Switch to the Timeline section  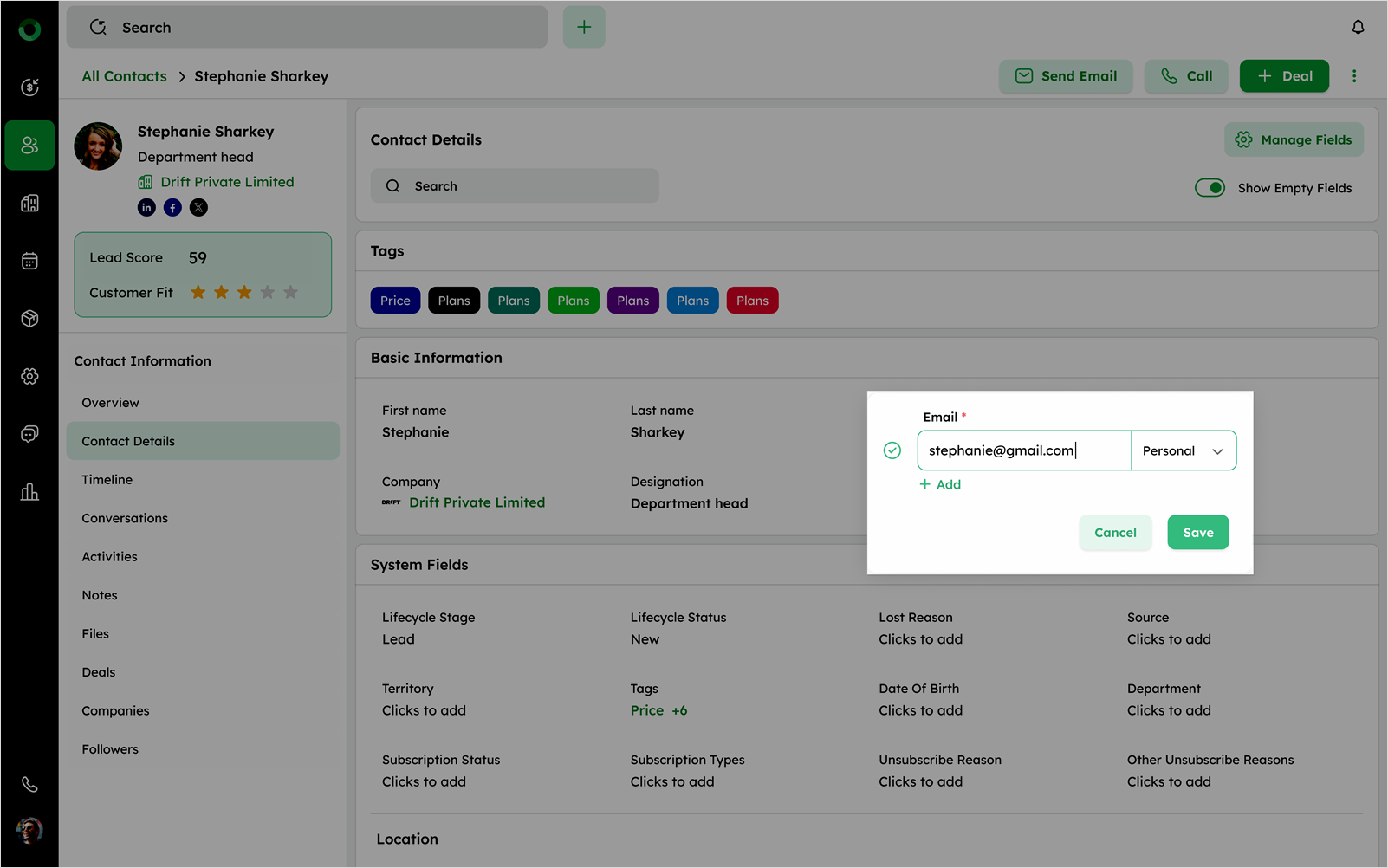click(x=107, y=480)
